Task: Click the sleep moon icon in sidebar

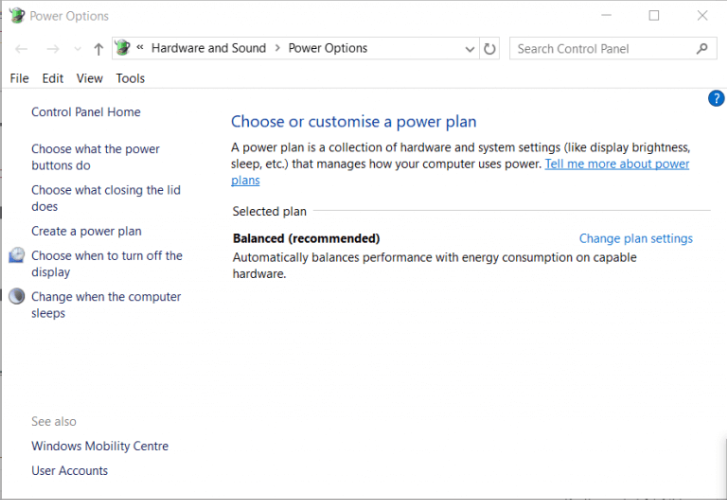Action: 17,296
